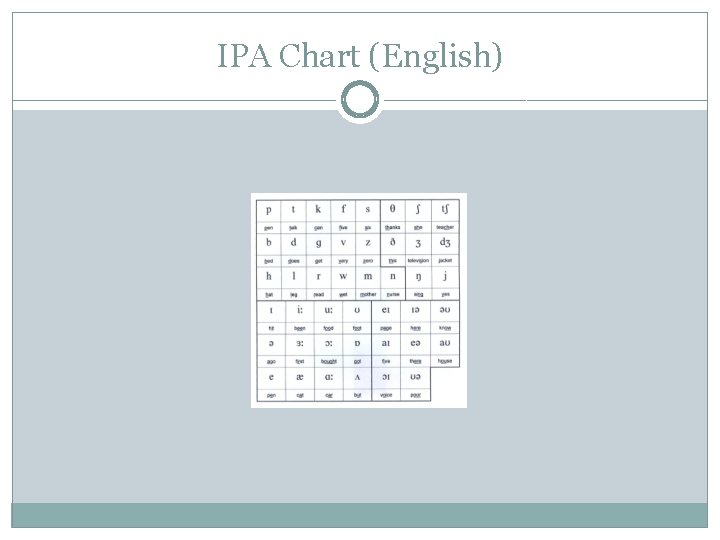Click the example word "voice"
This screenshot has width=720, height=540.
click(386, 395)
